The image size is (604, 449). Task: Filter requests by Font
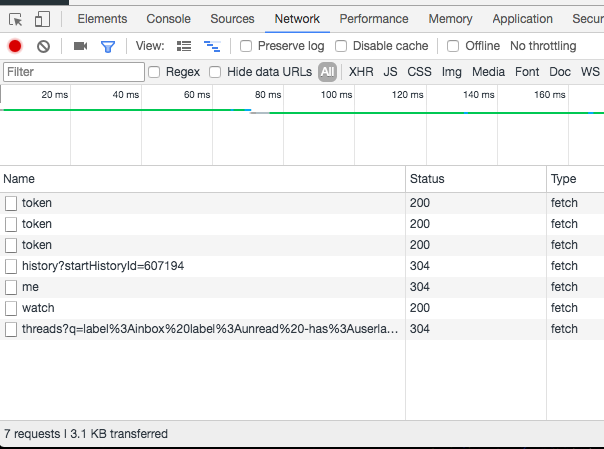point(527,72)
